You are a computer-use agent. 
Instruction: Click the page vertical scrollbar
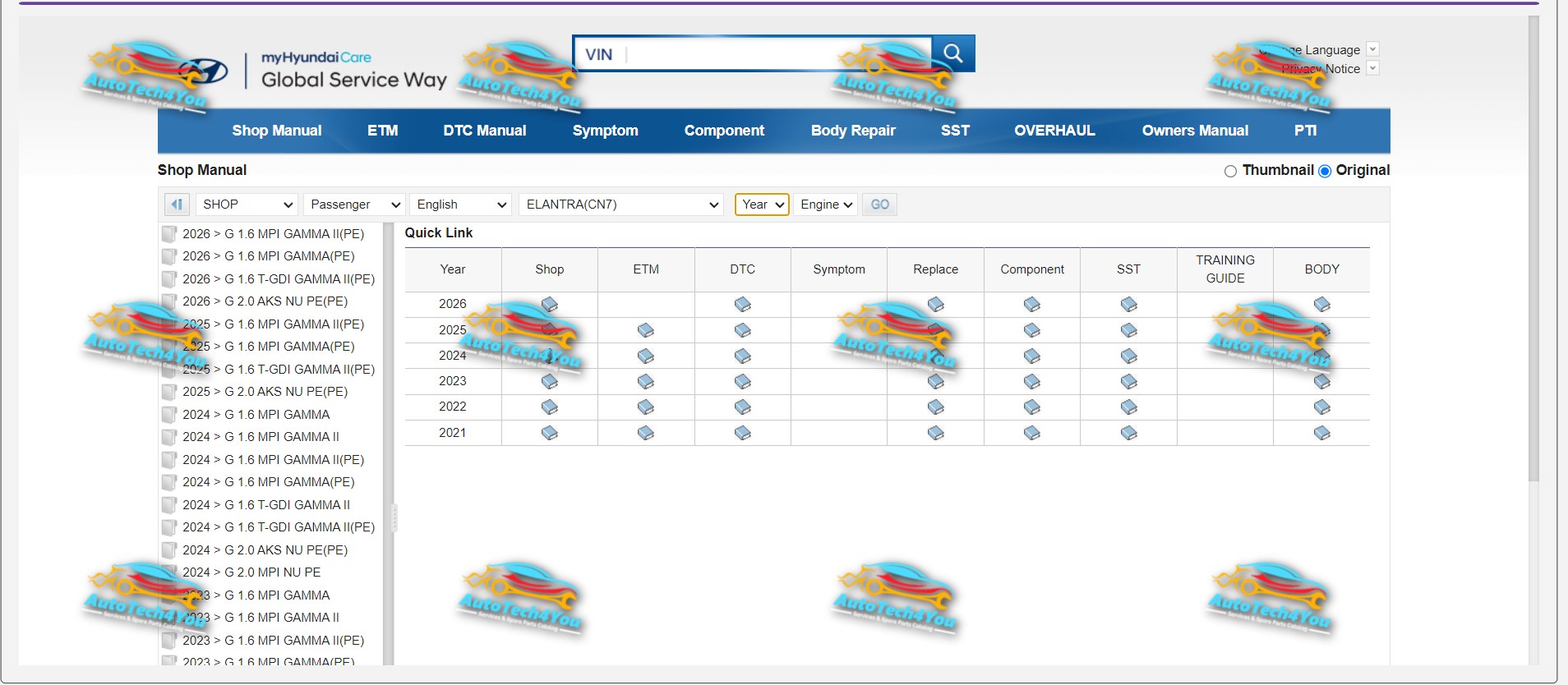pyautogui.click(x=1533, y=246)
